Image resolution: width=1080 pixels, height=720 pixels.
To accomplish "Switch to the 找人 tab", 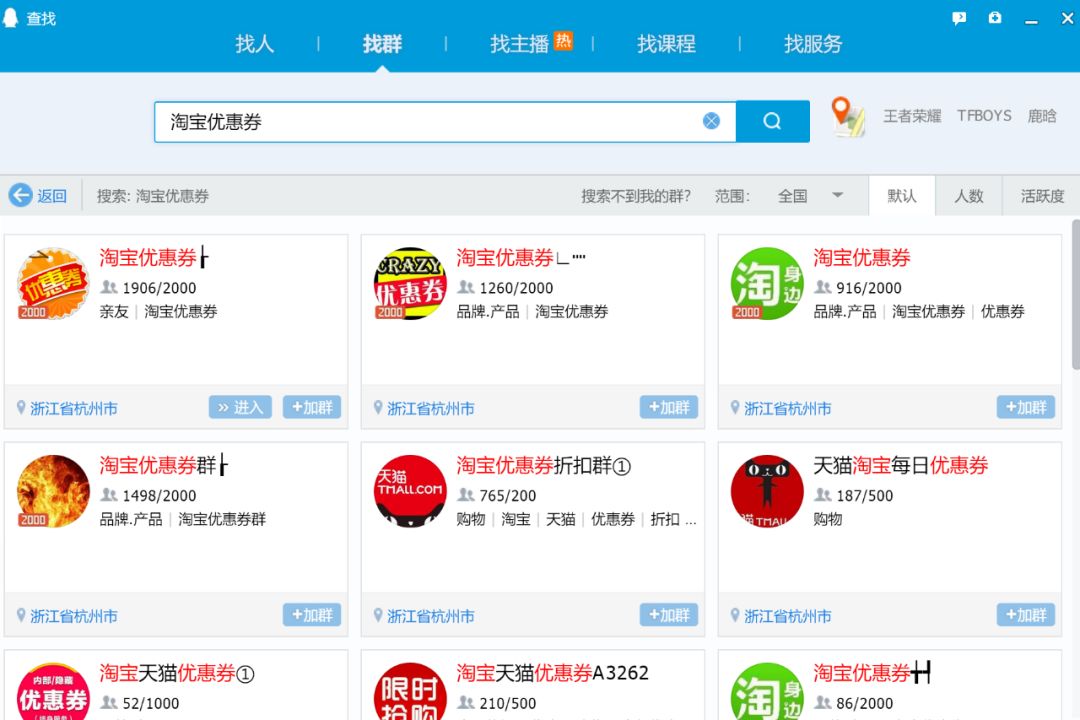I will pos(253,44).
